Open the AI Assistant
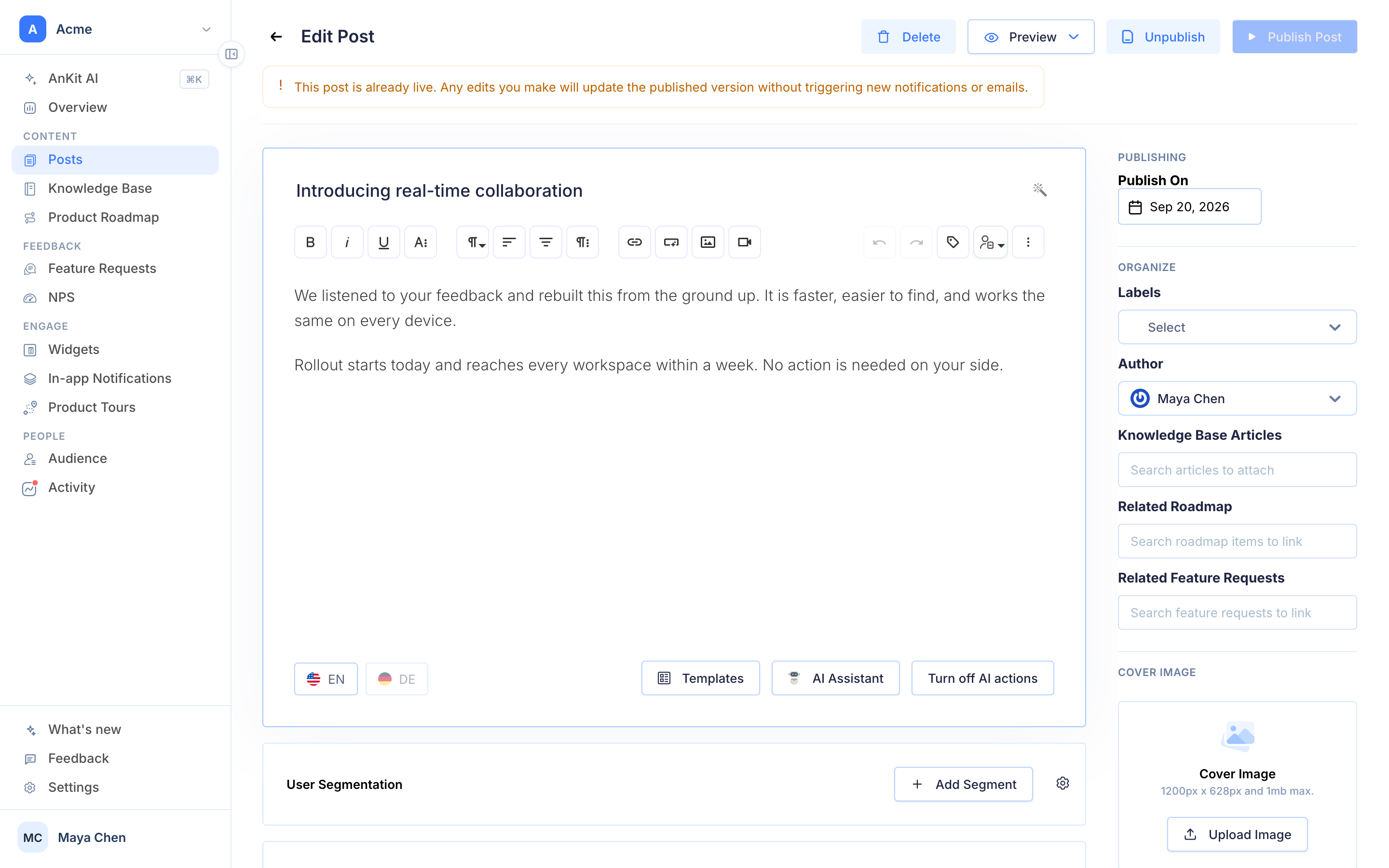Screen dimensions: 1389x868 tap(835, 678)
